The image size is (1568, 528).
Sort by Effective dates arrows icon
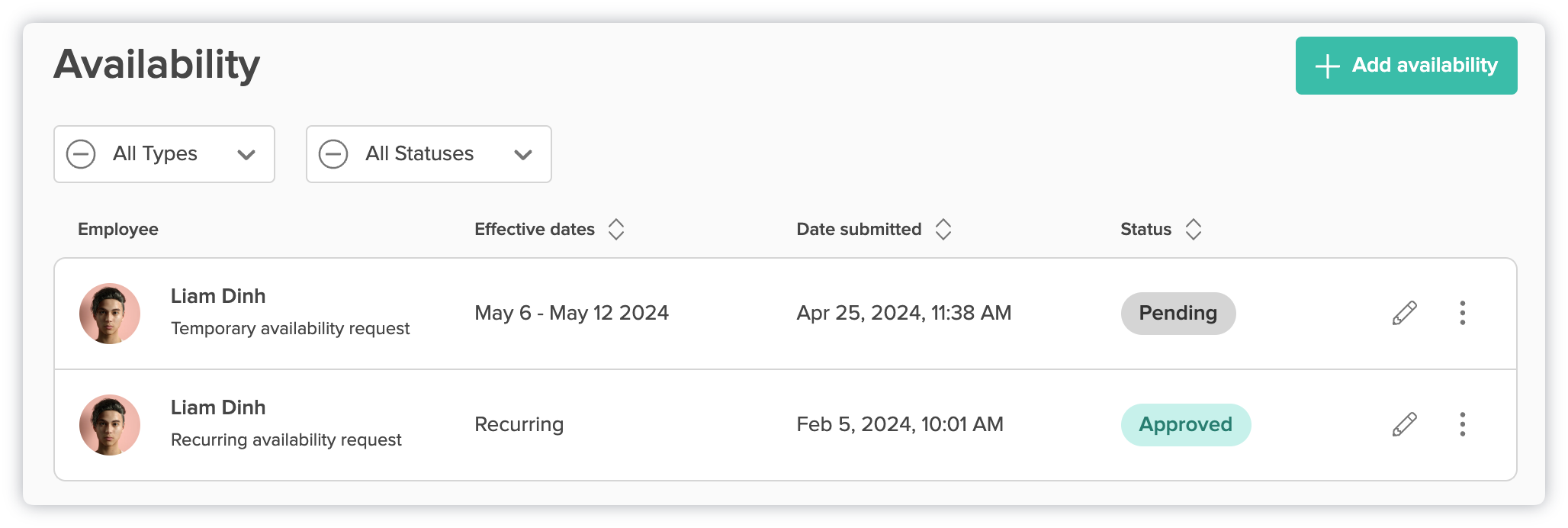pos(616,230)
